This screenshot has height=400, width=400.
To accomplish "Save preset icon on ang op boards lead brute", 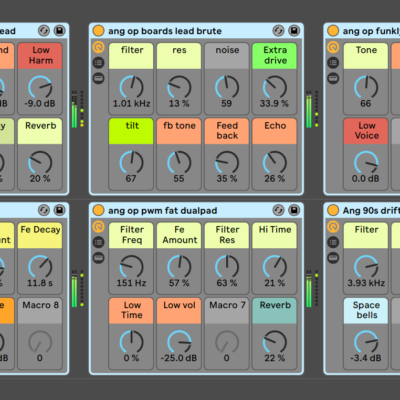I will (294, 31).
